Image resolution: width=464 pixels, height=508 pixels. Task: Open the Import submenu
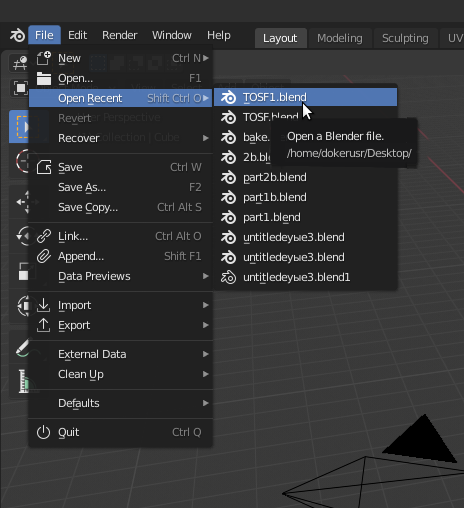121,305
